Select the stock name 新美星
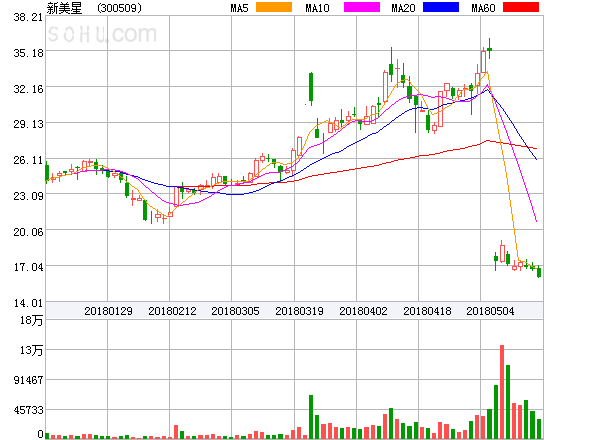The height and width of the screenshot is (440, 600). tap(64, 8)
